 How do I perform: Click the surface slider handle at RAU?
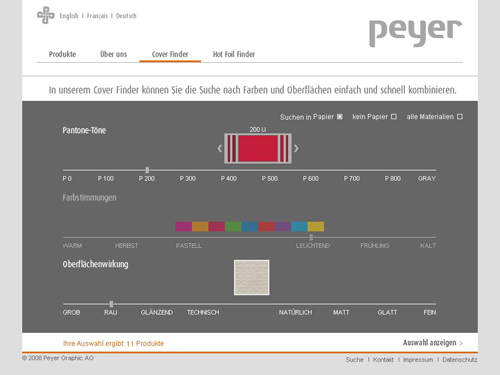coord(111,304)
